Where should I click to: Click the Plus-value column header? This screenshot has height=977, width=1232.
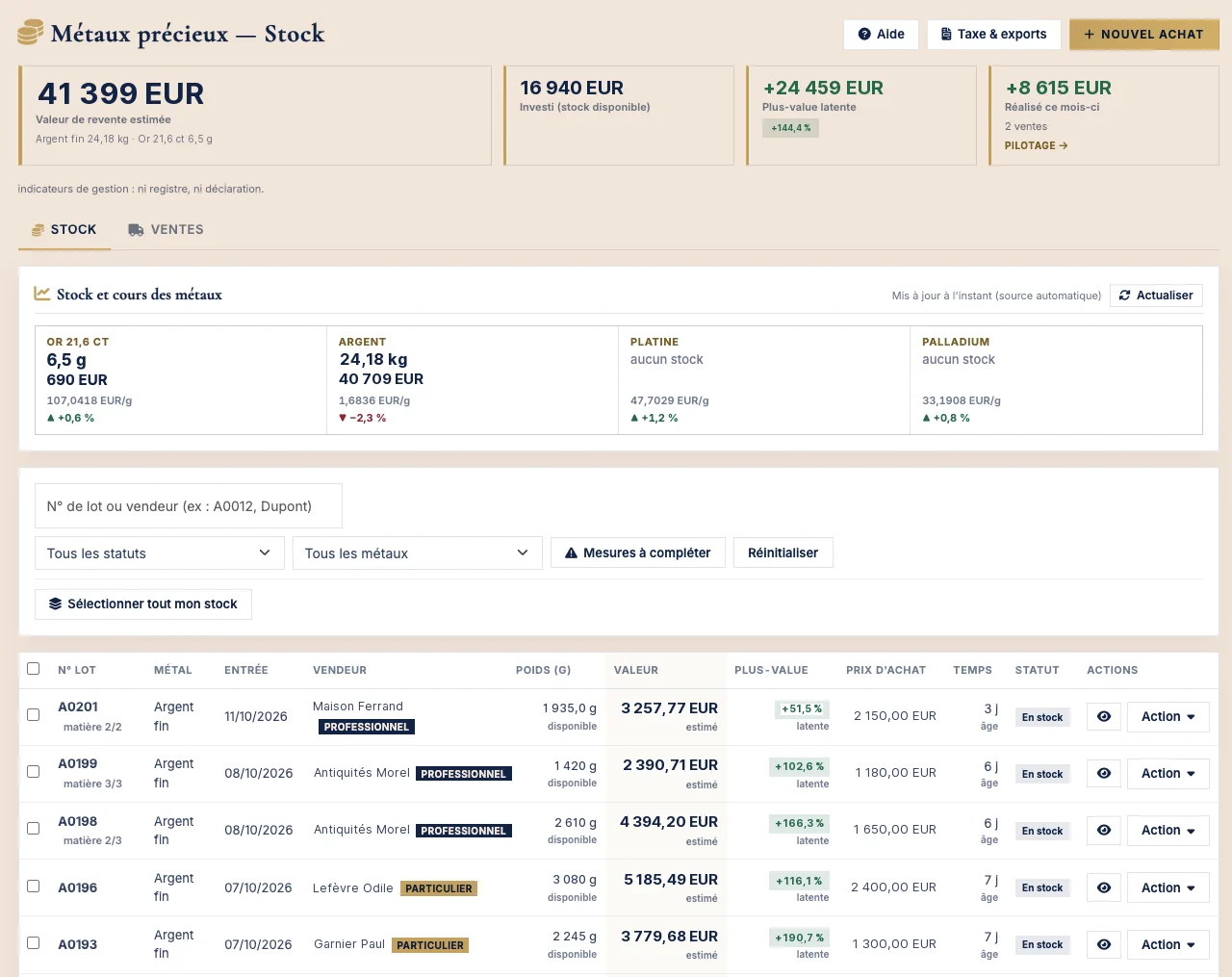point(771,670)
